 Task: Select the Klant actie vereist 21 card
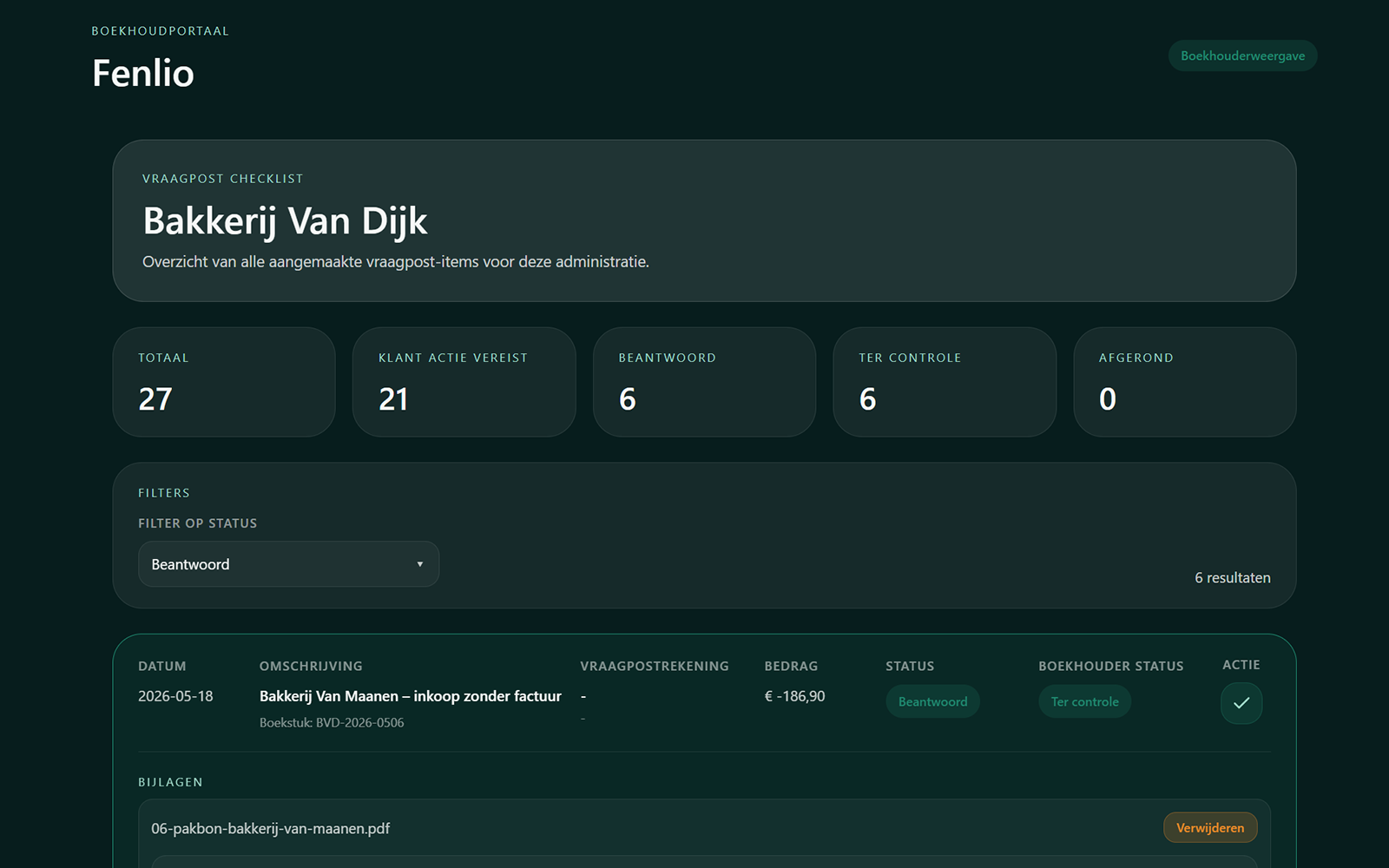[464, 382]
